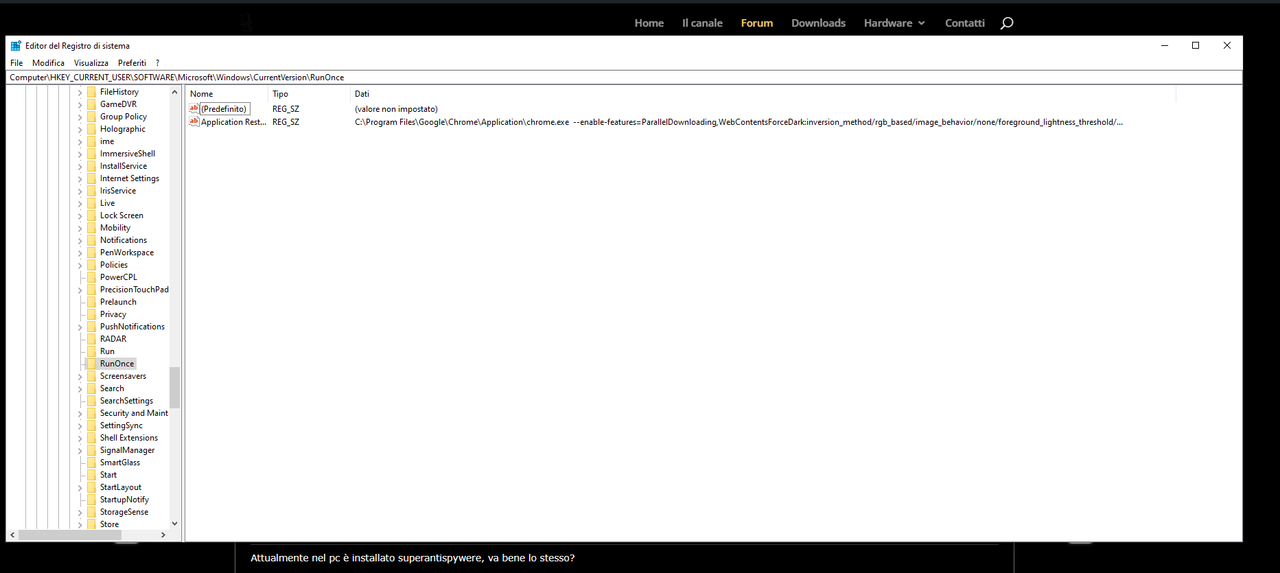Open the Downloads link
1280x573 pixels.
pyautogui.click(x=818, y=23)
